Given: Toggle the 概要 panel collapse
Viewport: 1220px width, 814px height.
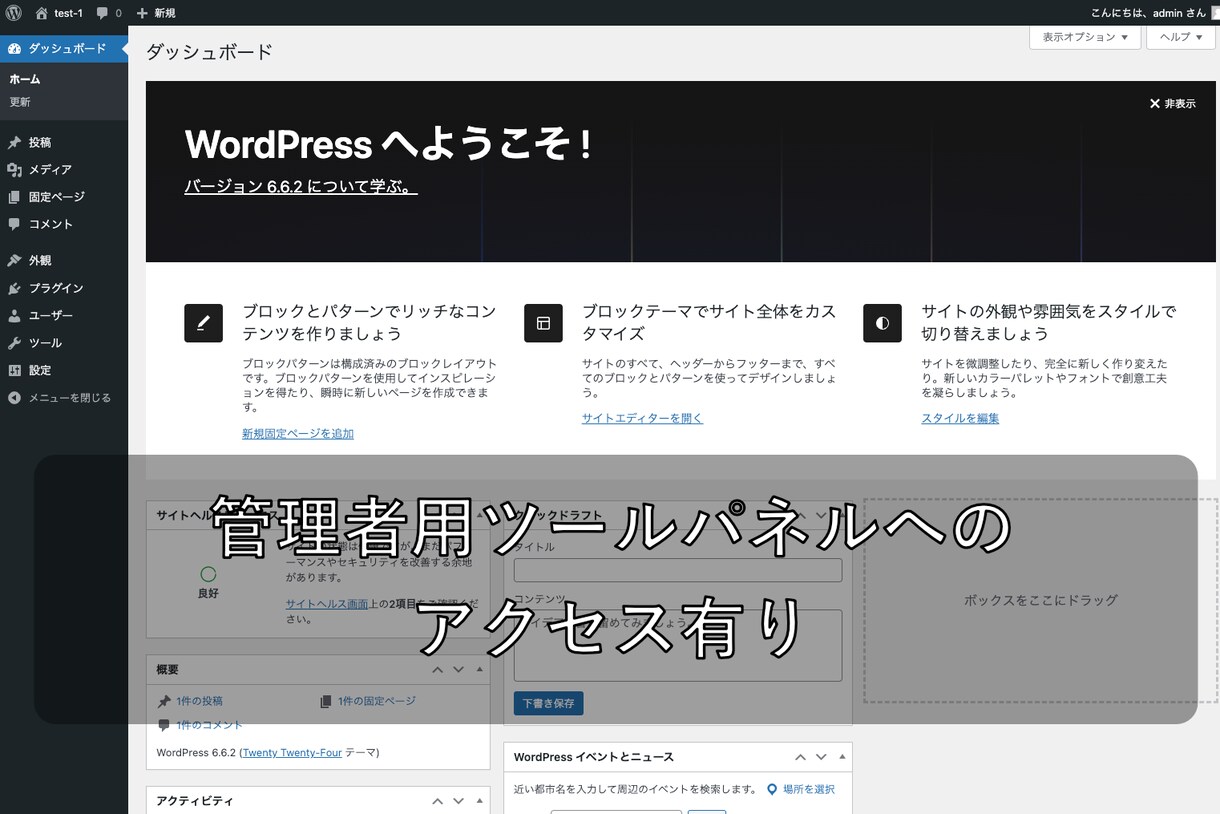Looking at the screenshot, I should 479,670.
